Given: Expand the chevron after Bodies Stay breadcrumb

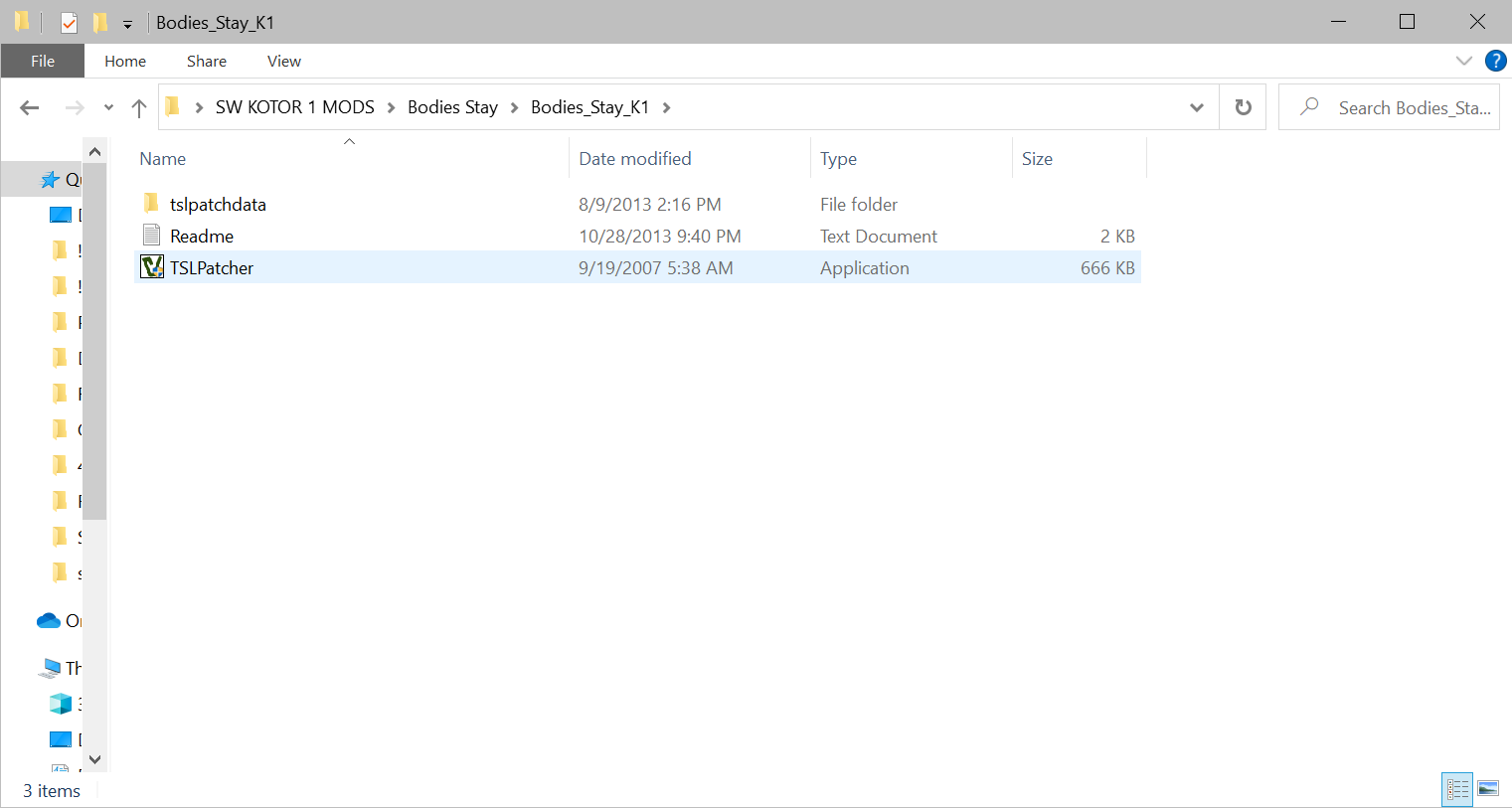Looking at the screenshot, I should (514, 107).
